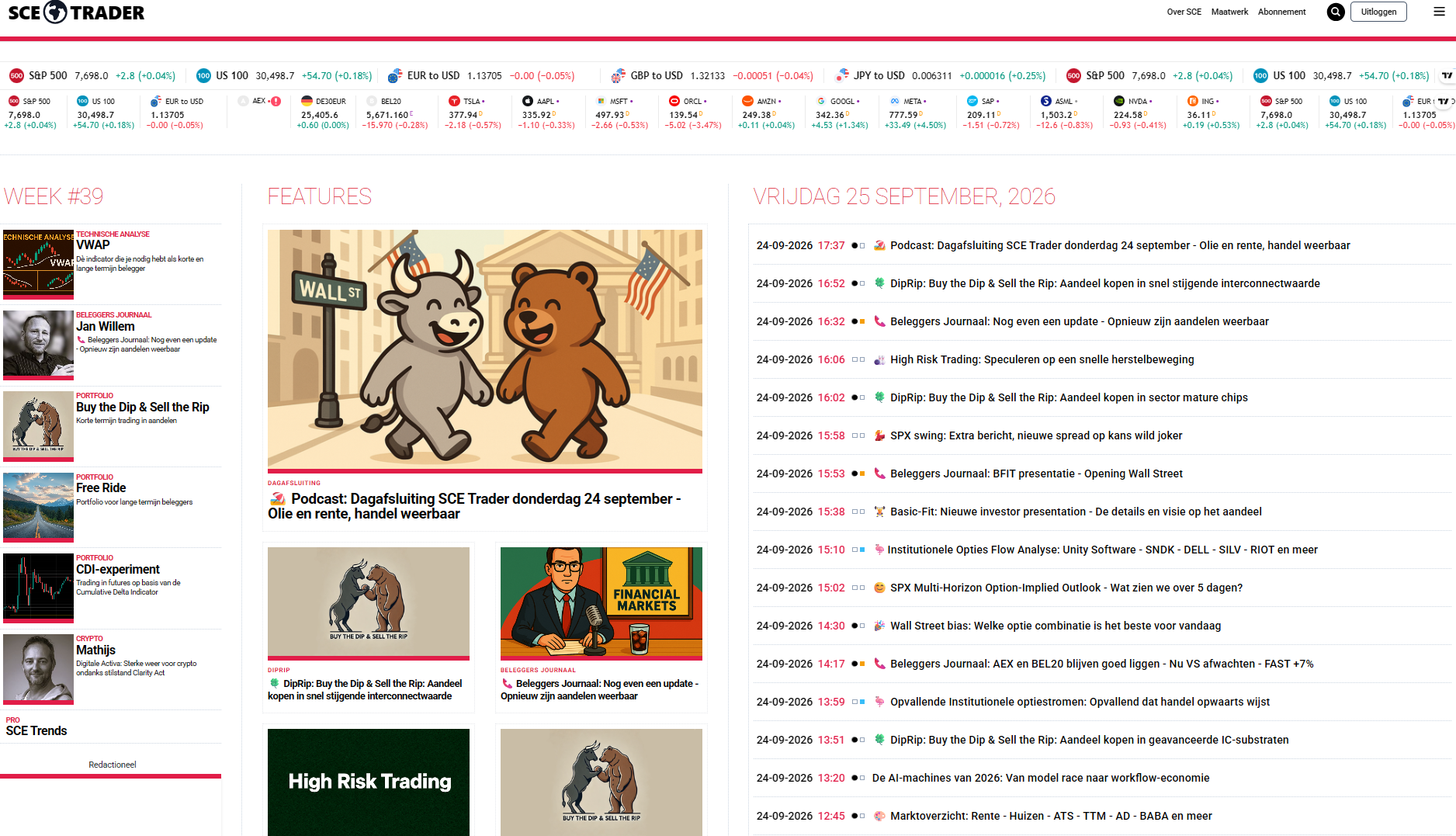Open the Wall Street bull and bear feature image
Viewport: 1456px width, 836px height.
[x=485, y=349]
